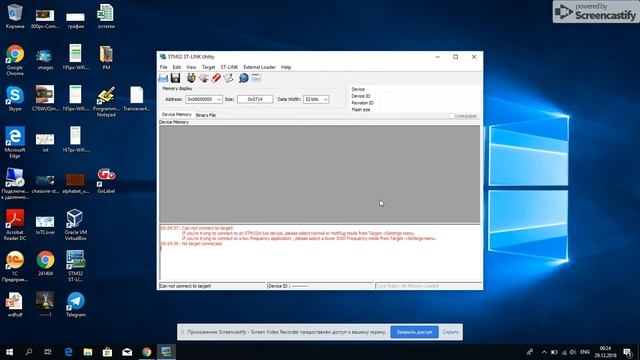
Task: Toggle the LiveUpdate checkbox
Action: pos(451,116)
